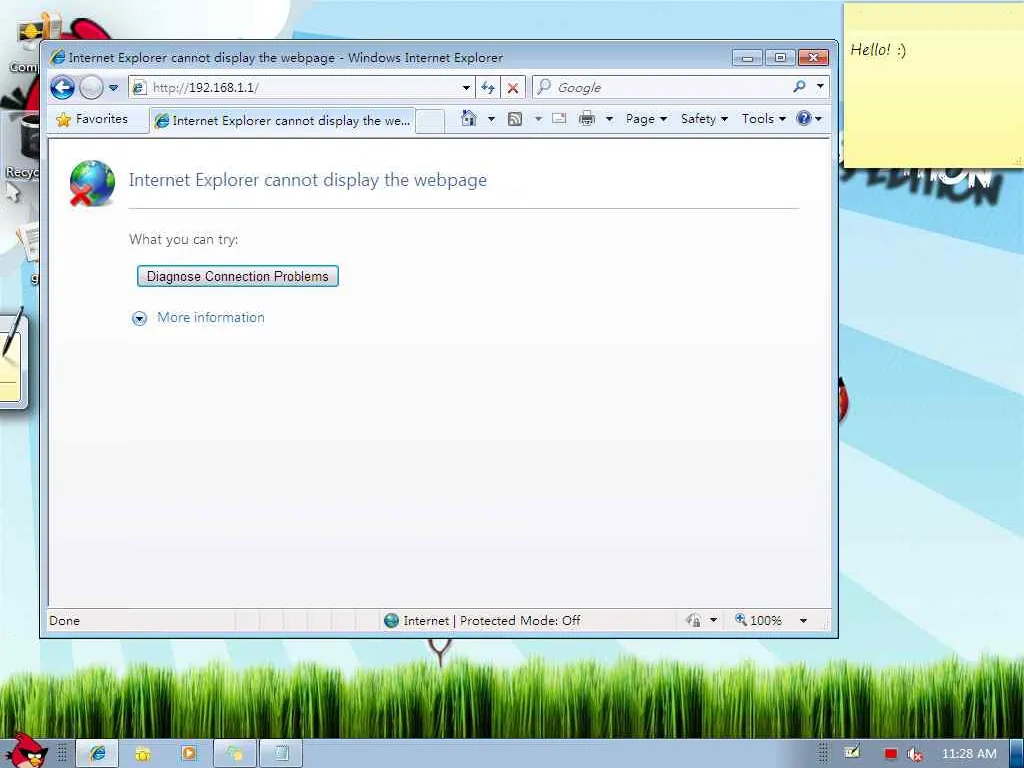Open the Page menu

tap(646, 119)
